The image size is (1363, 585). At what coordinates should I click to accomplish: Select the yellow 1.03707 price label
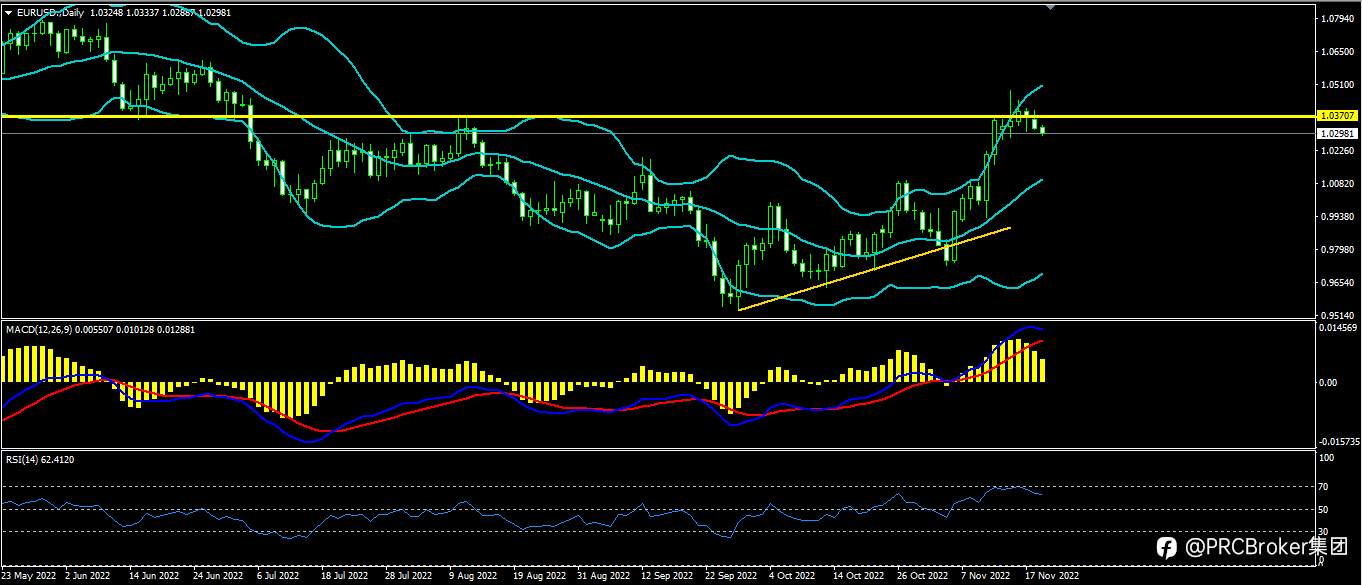pos(1338,116)
